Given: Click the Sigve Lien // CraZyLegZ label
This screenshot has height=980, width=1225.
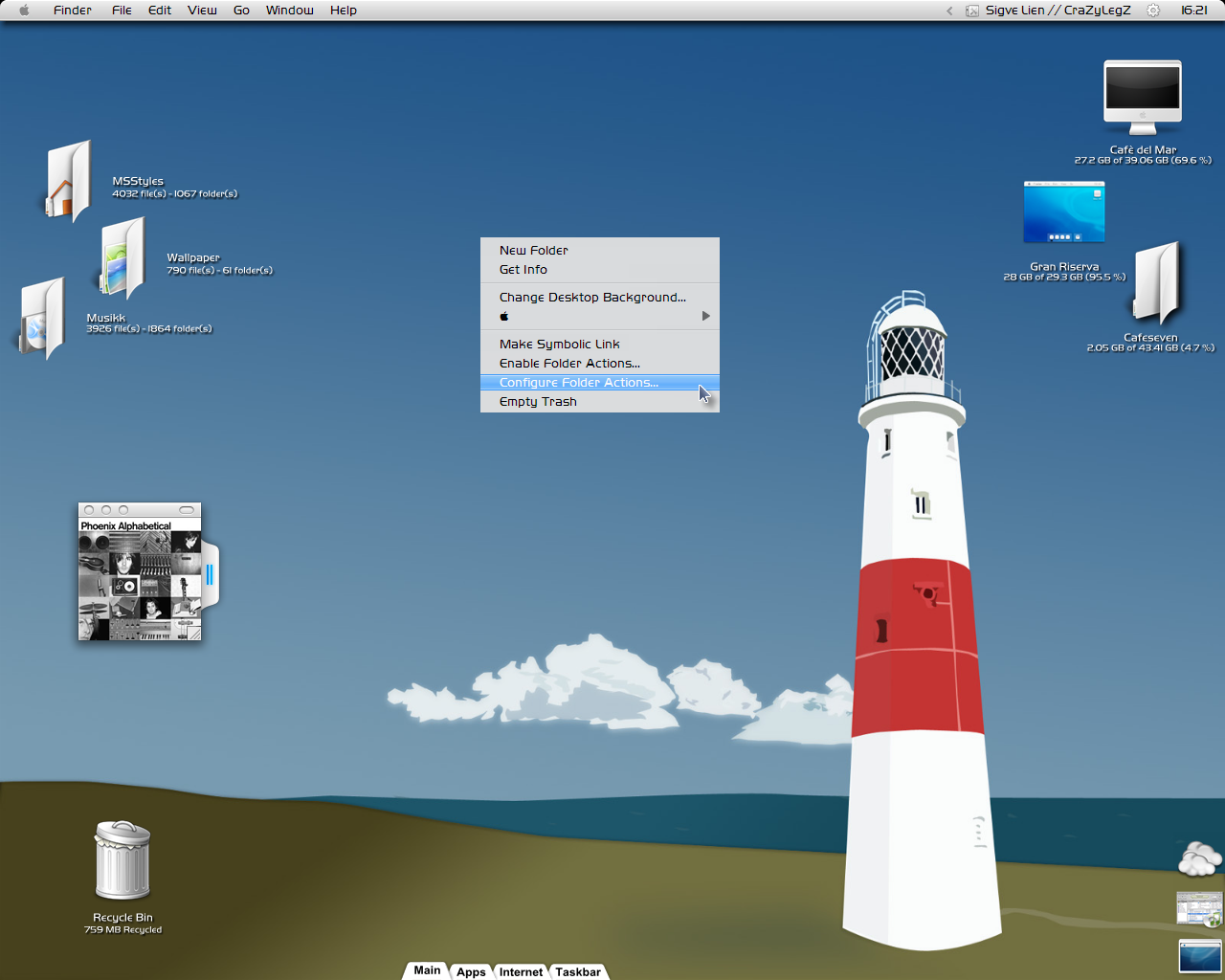Looking at the screenshot, I should pos(1058,11).
